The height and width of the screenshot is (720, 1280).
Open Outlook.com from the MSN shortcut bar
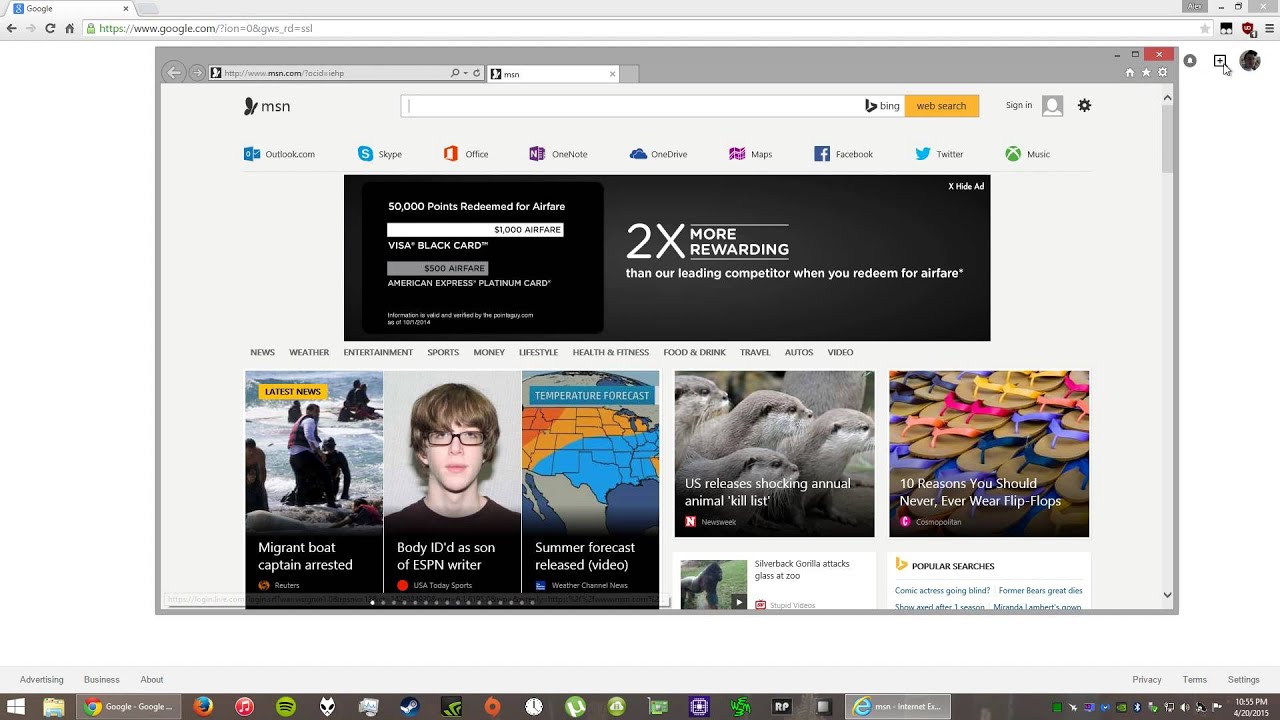point(279,154)
